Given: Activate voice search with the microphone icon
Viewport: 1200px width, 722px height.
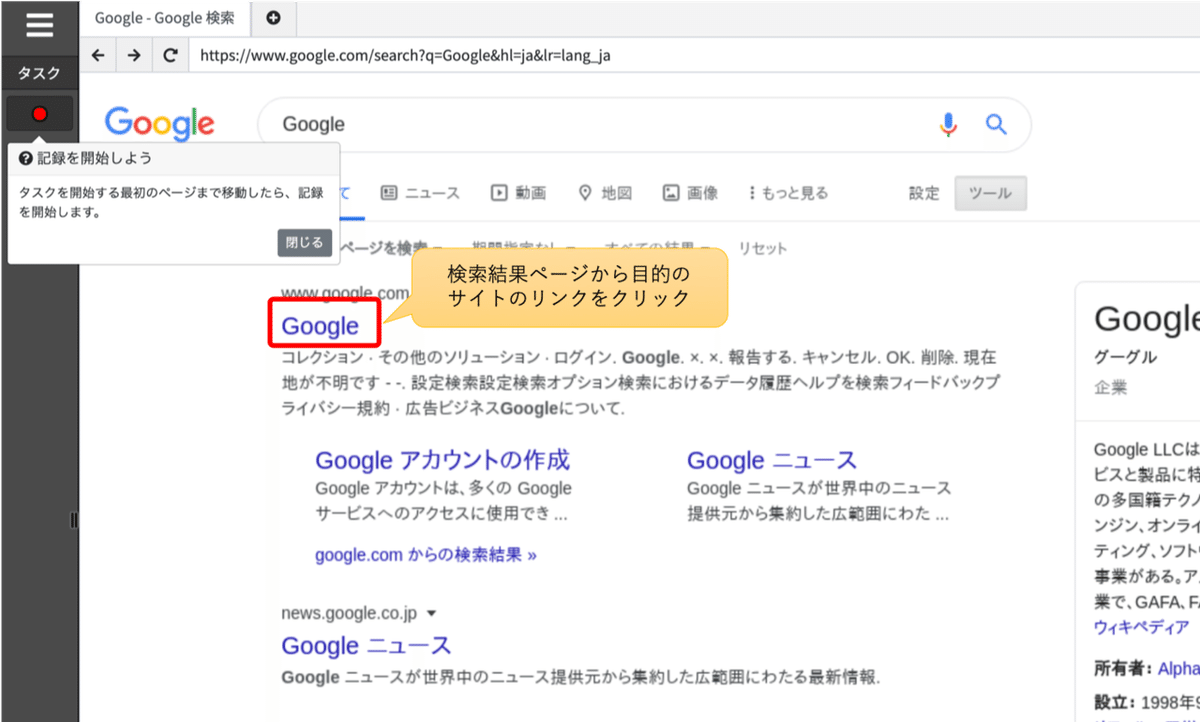Looking at the screenshot, I should 947,124.
